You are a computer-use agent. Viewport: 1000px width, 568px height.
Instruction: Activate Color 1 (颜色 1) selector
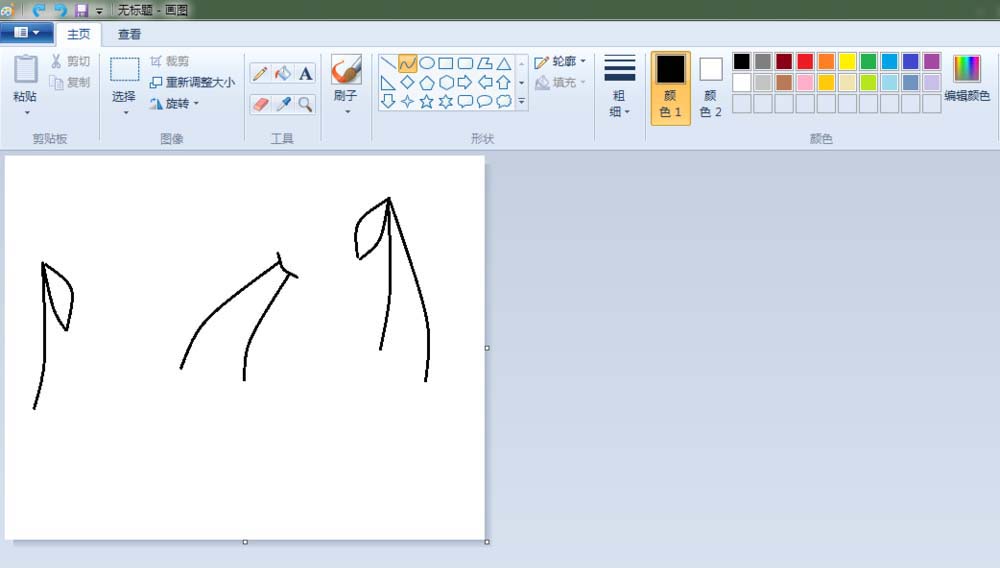coord(670,88)
